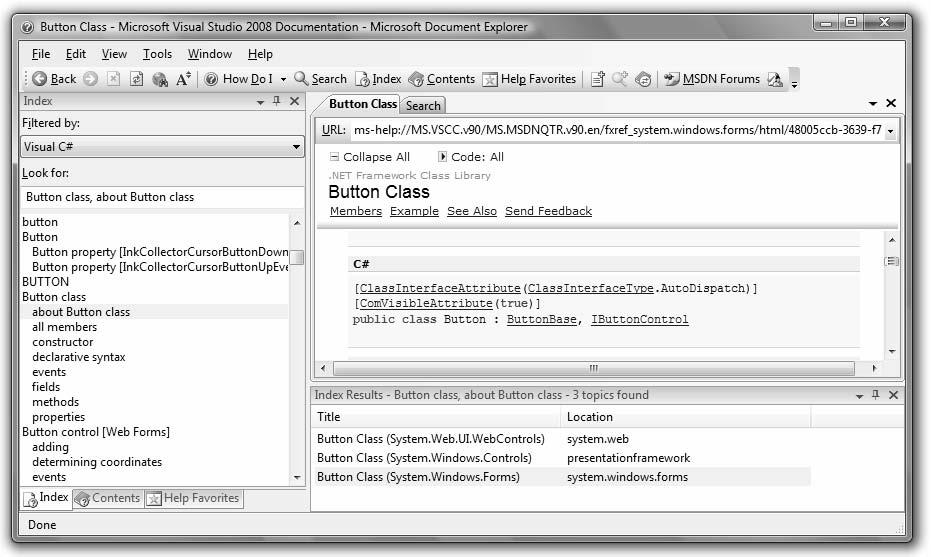This screenshot has height=557, width=931.
Task: Open the Example link
Action: coord(414,211)
